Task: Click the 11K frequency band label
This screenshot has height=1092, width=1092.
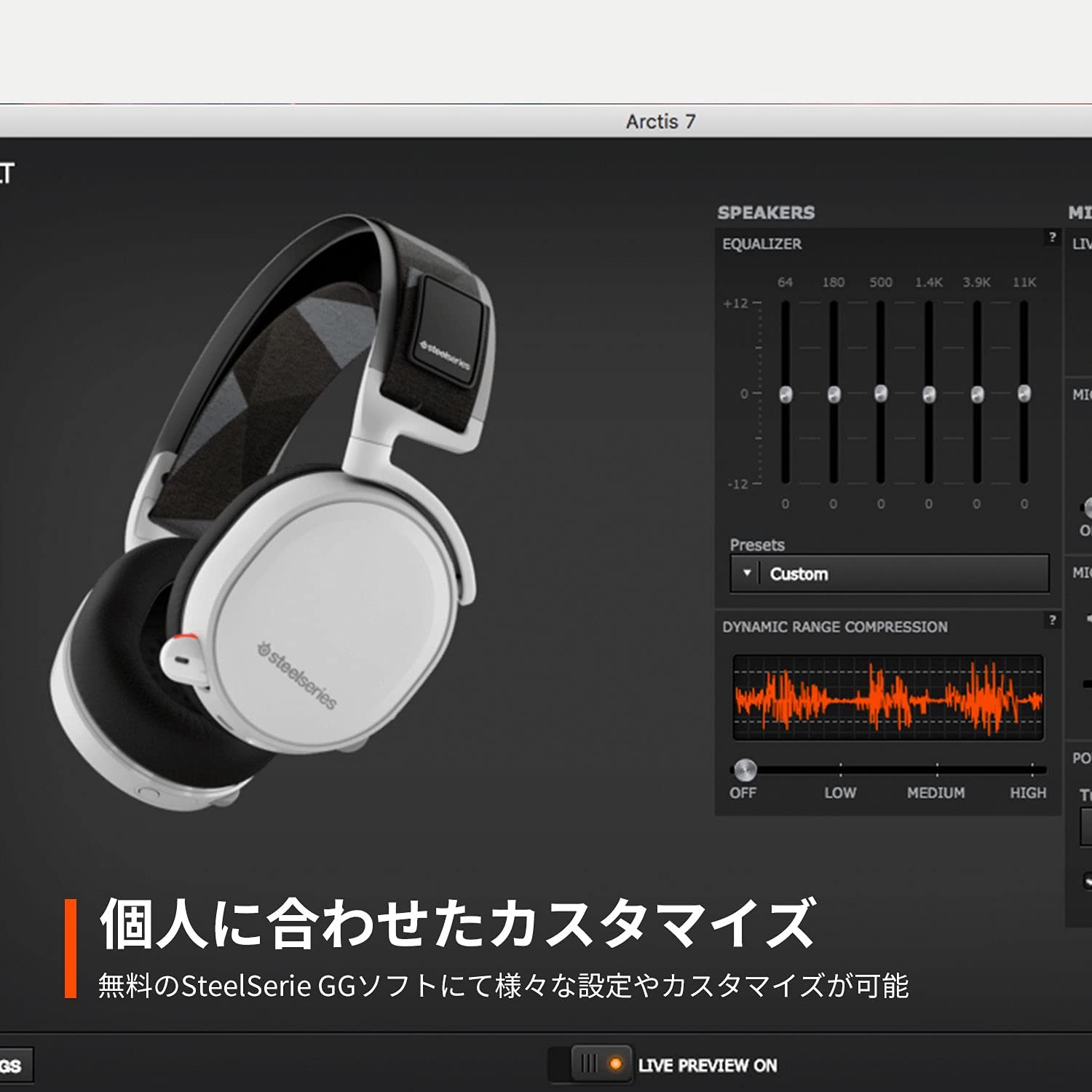Action: point(1024,282)
